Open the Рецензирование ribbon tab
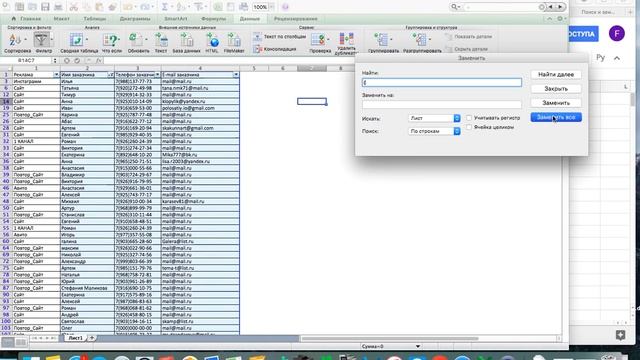Image resolution: width=640 pixels, height=360 pixels. click(296, 19)
